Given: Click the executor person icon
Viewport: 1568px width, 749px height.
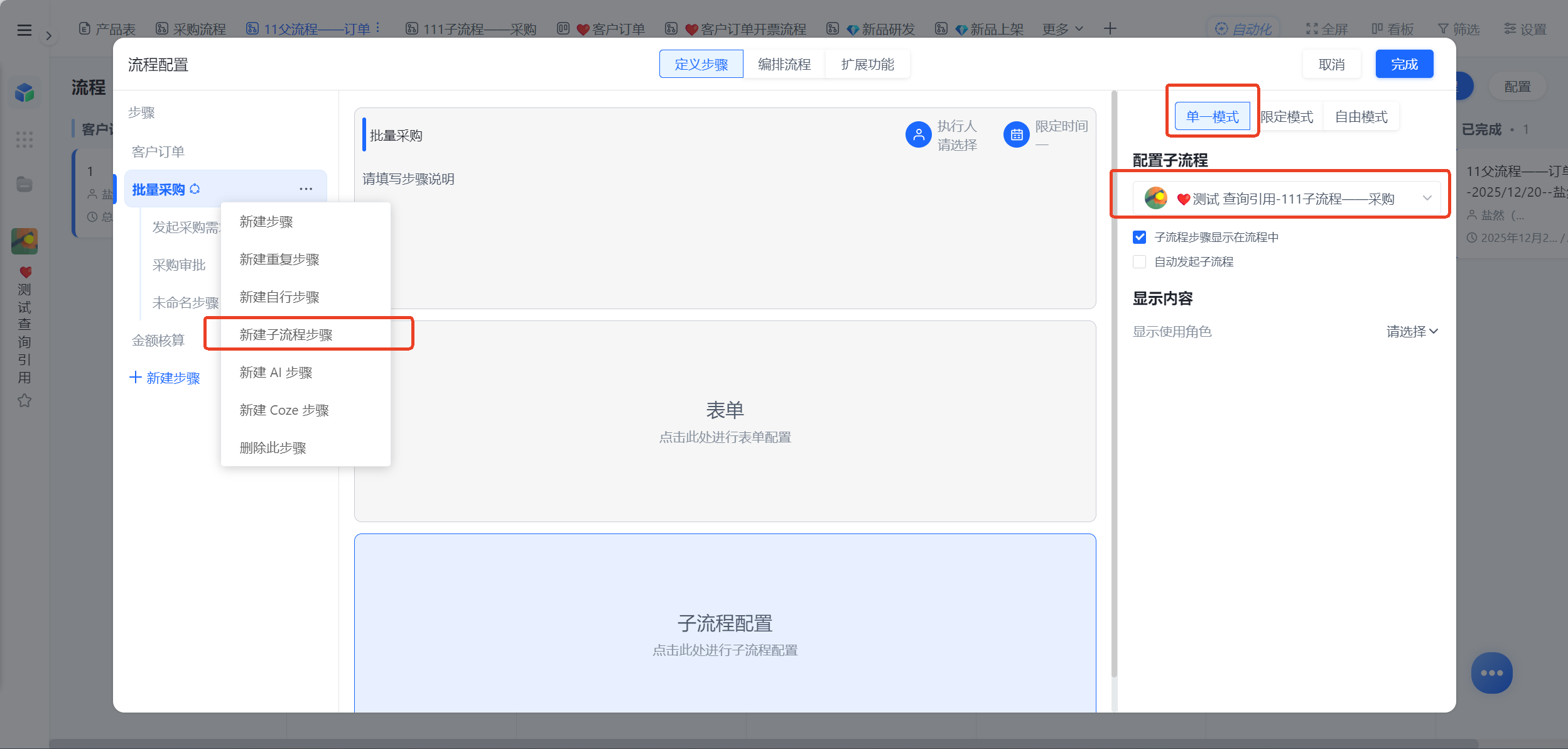Looking at the screenshot, I should tap(918, 134).
